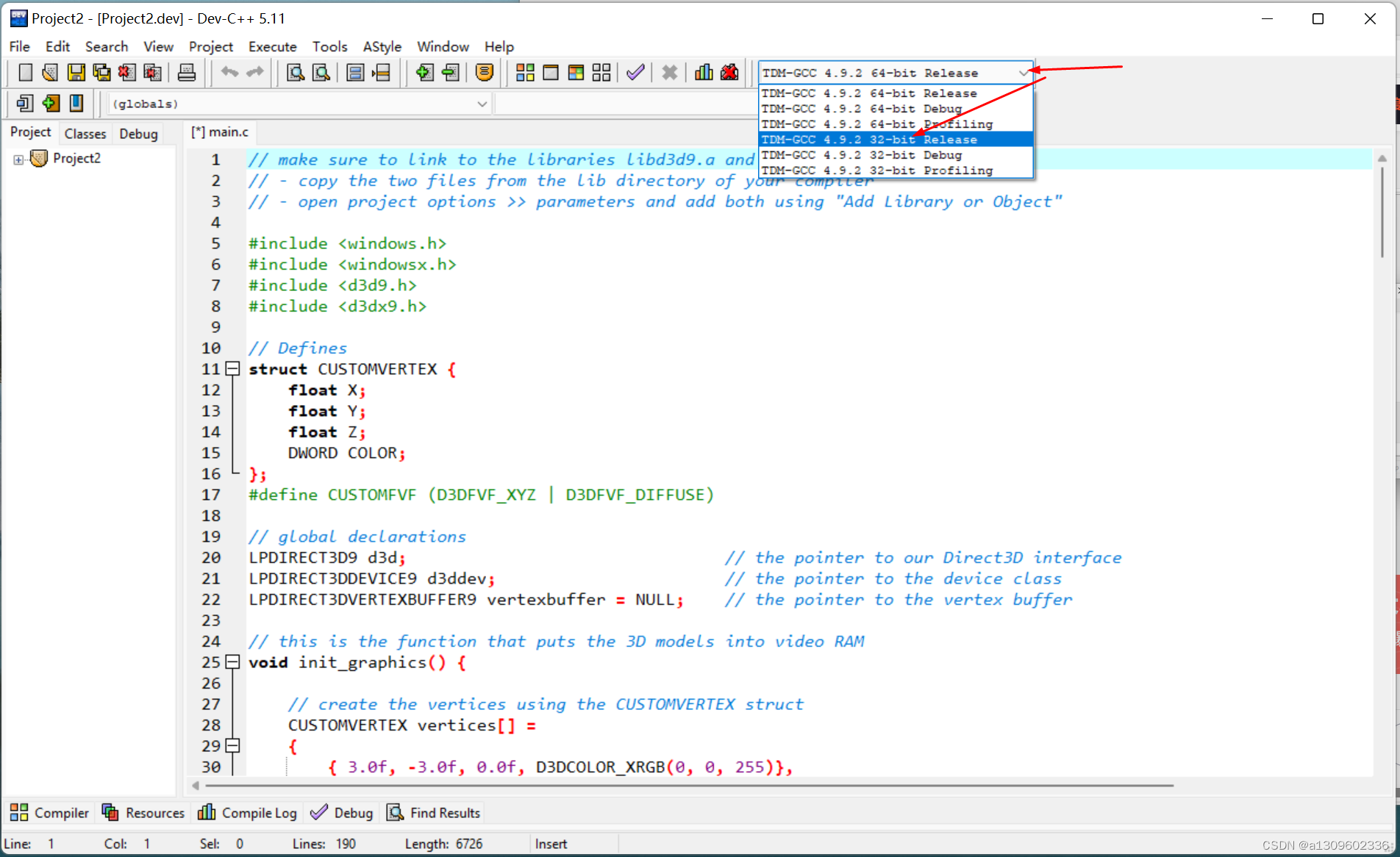Click the Go to line icon
This screenshot has height=857, width=1400.
pos(381,72)
